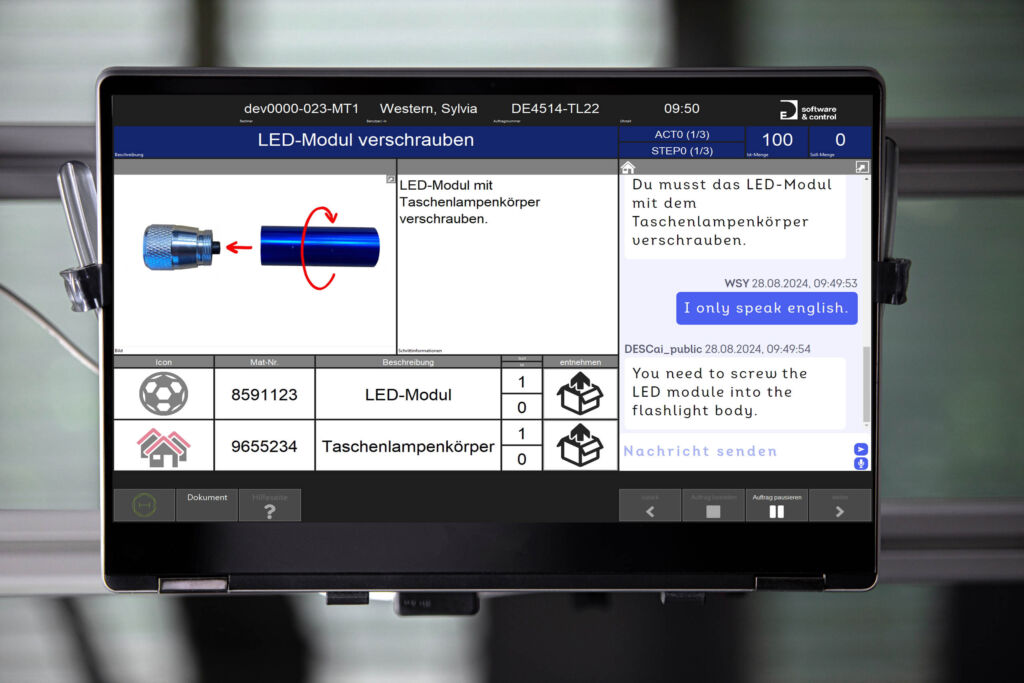This screenshot has height=683, width=1024.
Task: Advance with the right arrow weiter button
Action: [839, 506]
